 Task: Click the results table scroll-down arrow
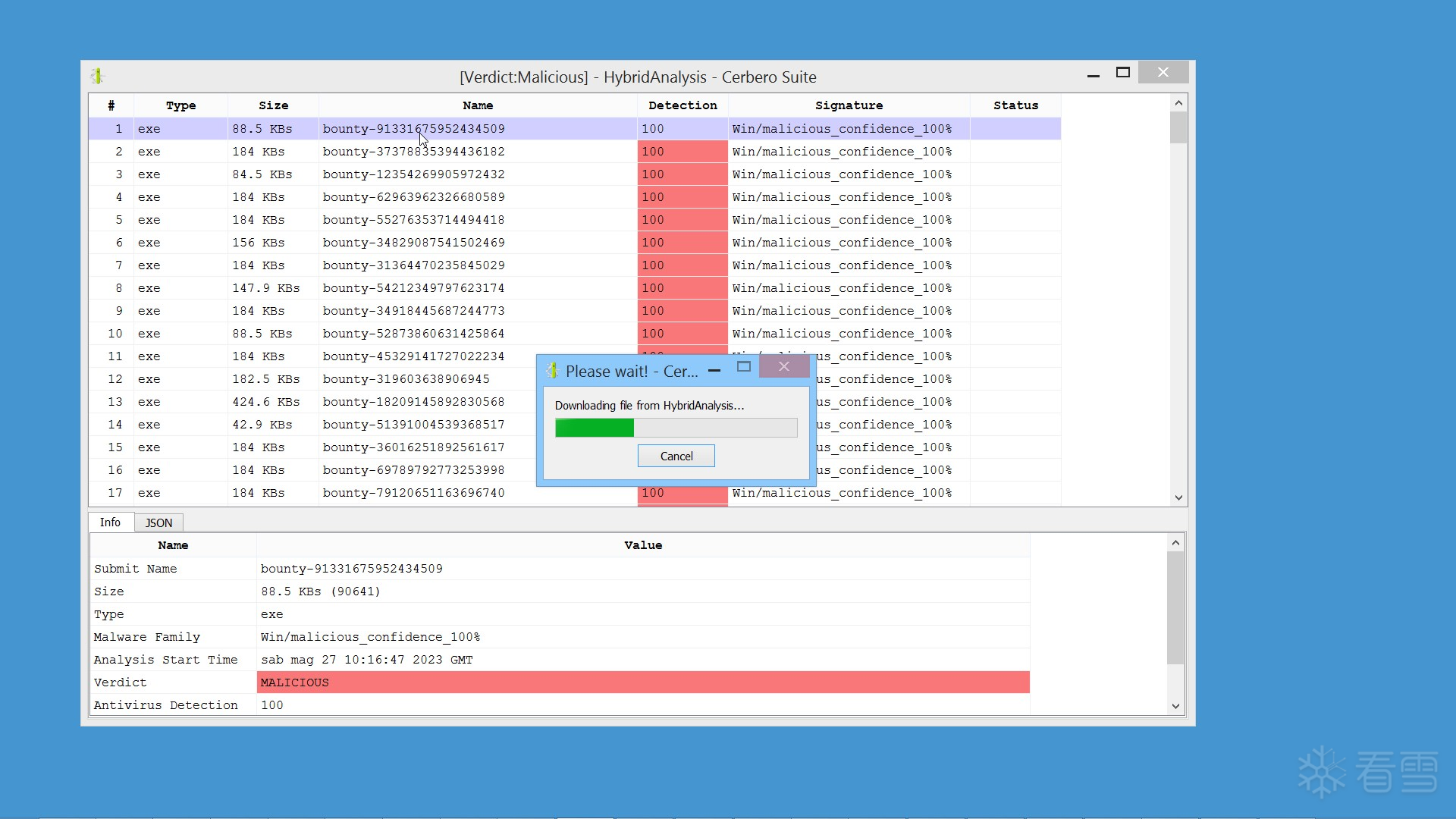point(1178,497)
